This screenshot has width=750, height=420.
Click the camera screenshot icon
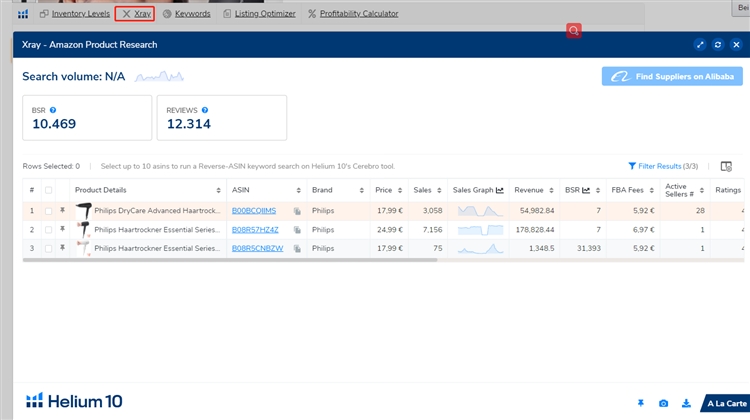663,403
